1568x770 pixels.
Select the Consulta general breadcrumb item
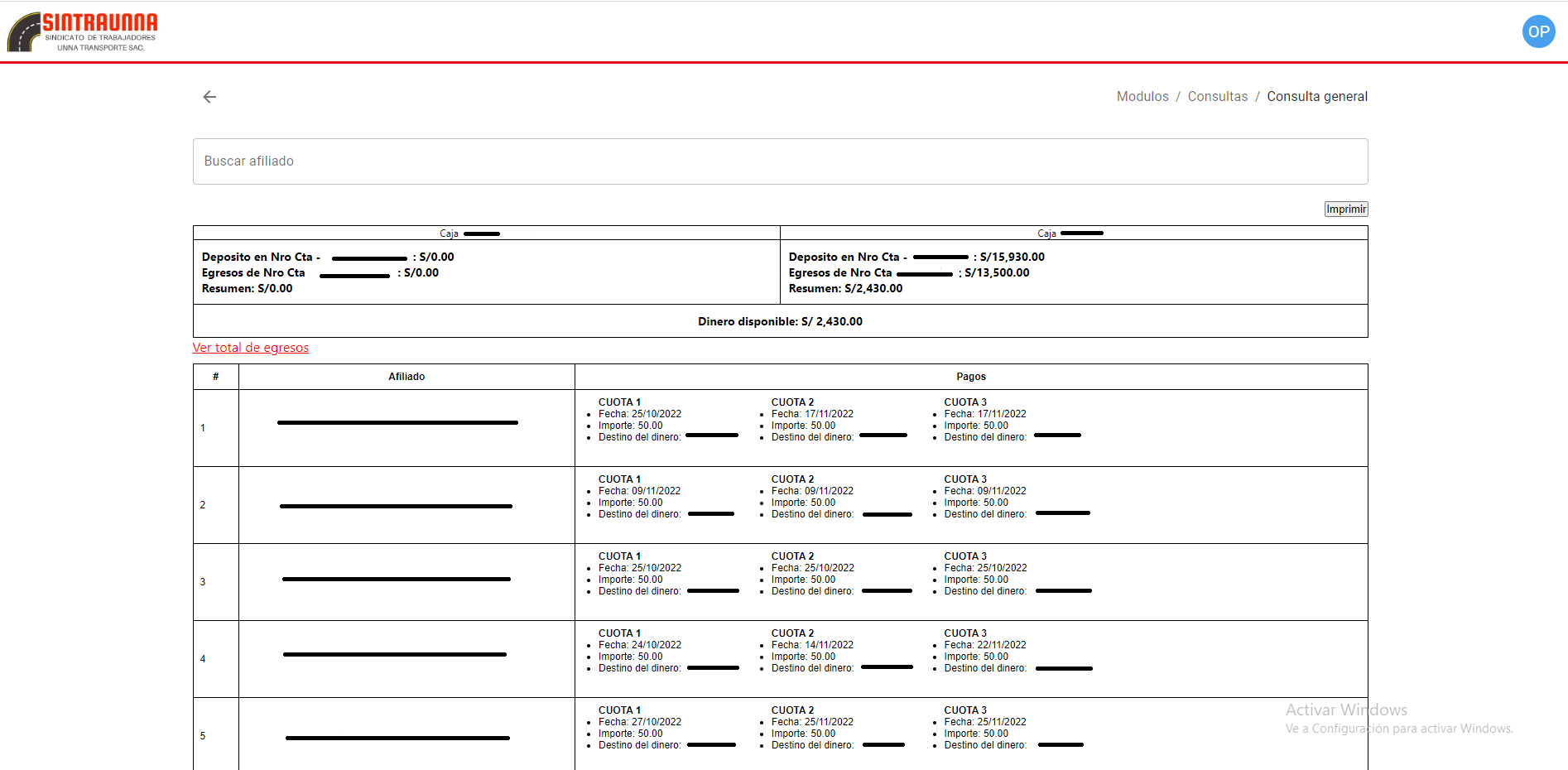coord(1316,97)
